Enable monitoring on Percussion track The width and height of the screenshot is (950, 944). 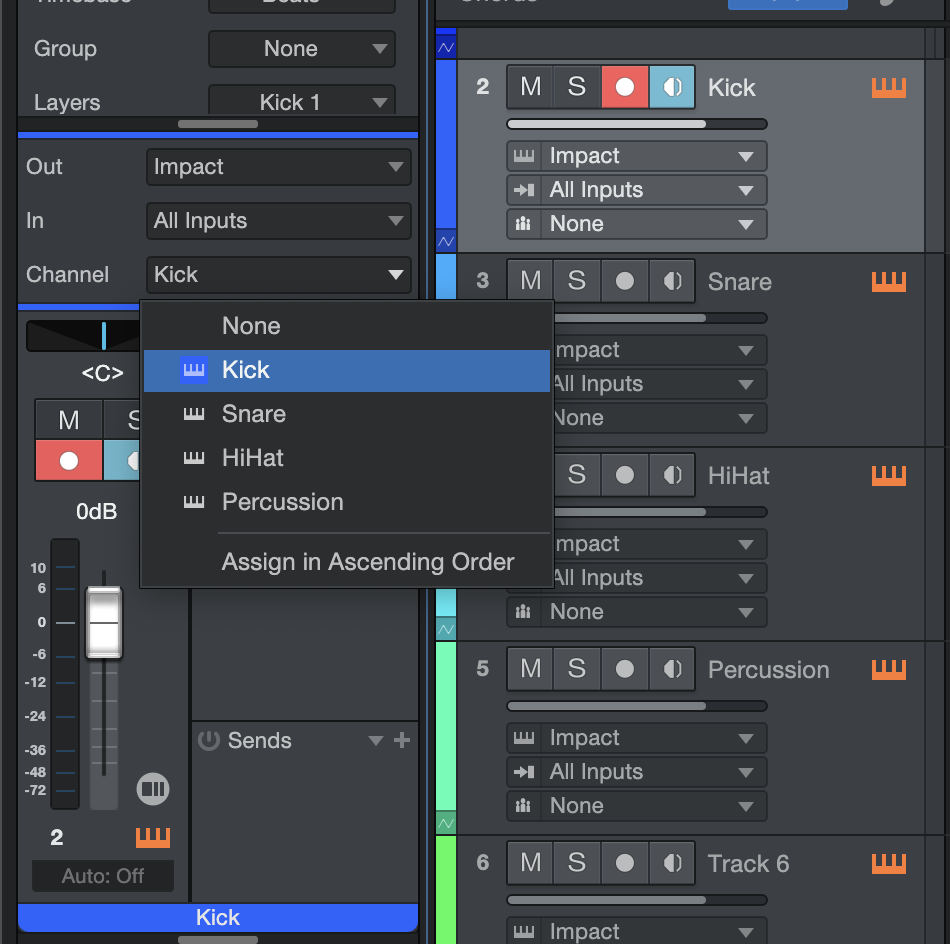672,669
